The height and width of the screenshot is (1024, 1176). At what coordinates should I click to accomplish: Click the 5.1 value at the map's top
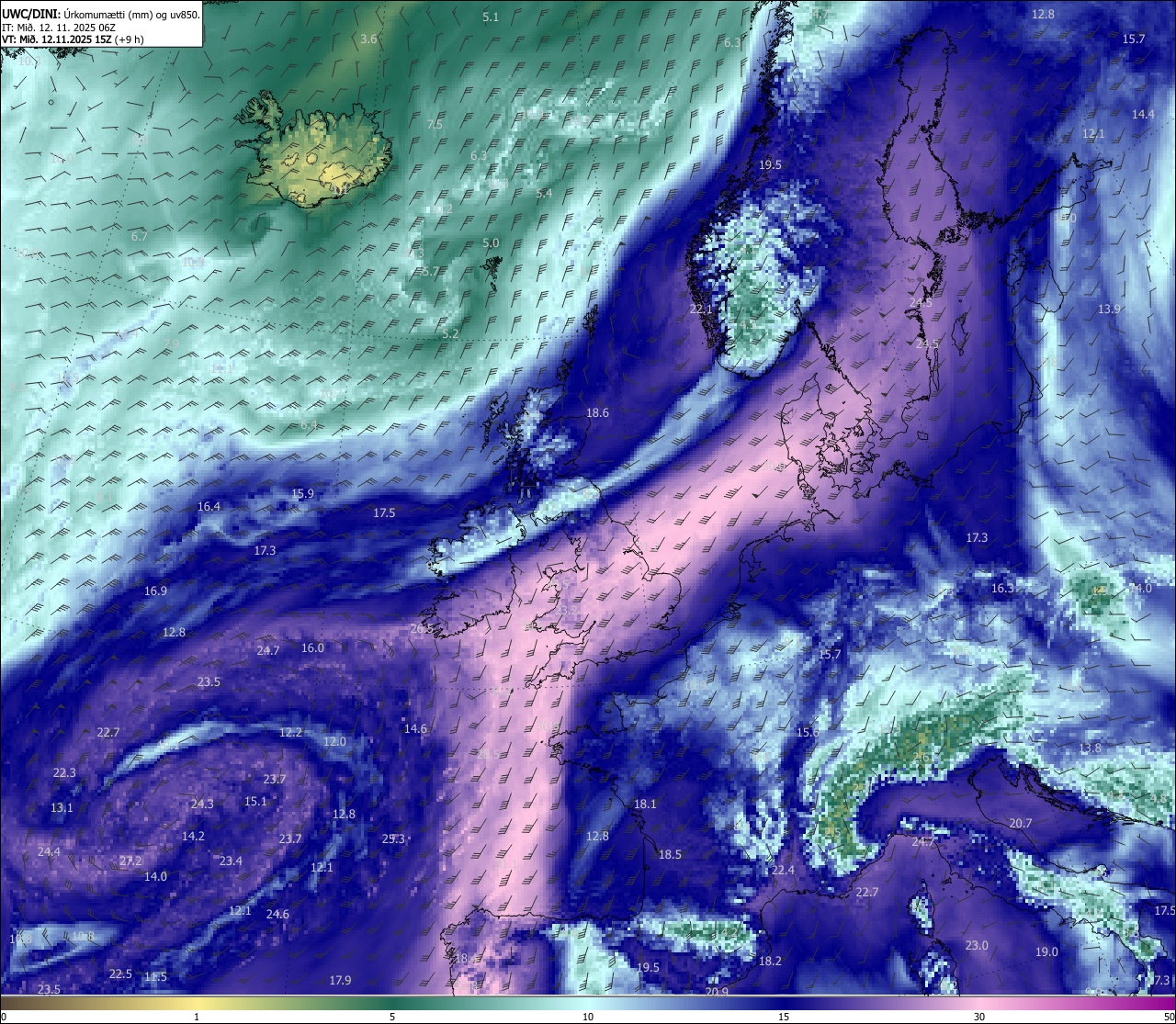click(491, 17)
